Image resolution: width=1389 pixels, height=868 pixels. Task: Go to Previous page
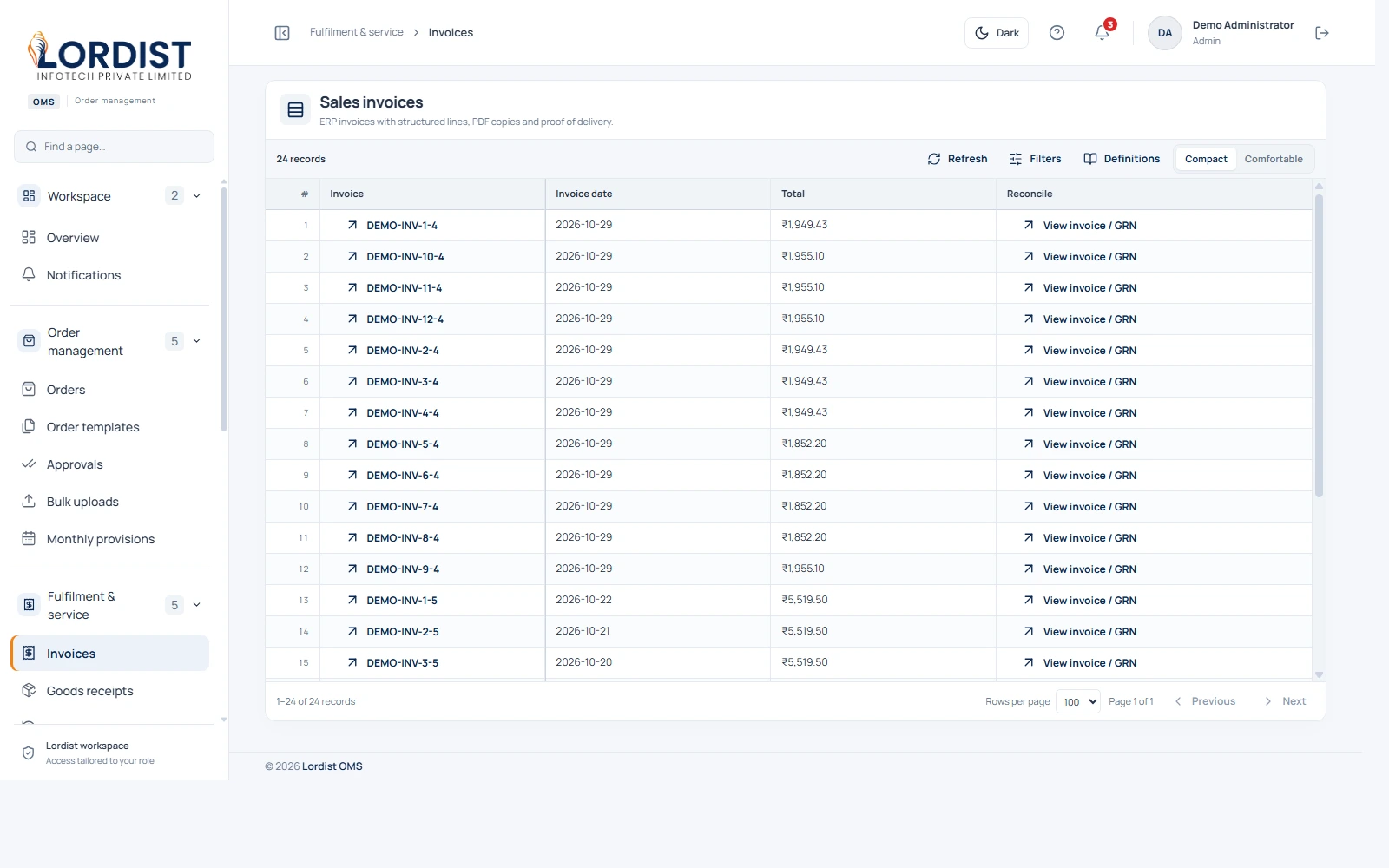1205,701
